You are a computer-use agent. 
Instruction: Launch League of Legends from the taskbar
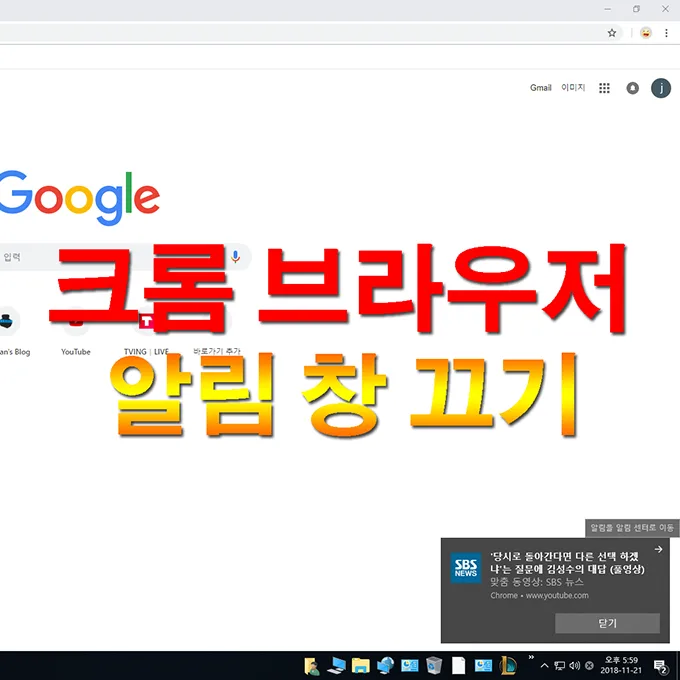tap(508, 666)
